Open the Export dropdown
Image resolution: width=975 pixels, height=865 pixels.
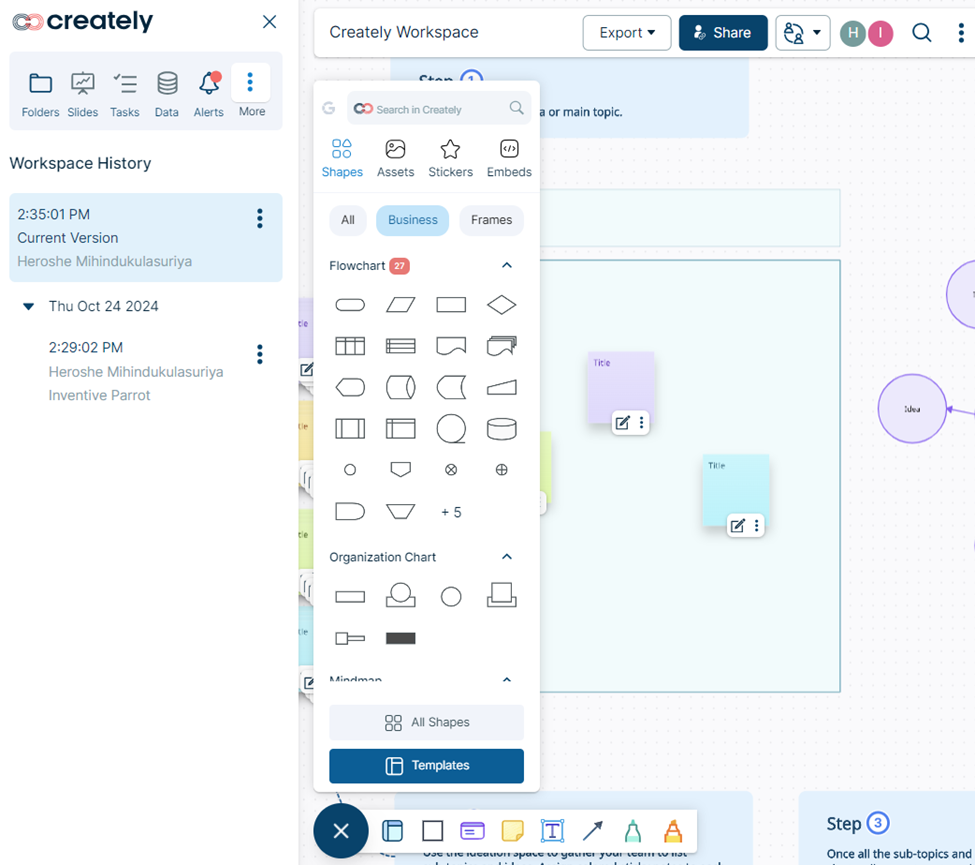point(627,33)
